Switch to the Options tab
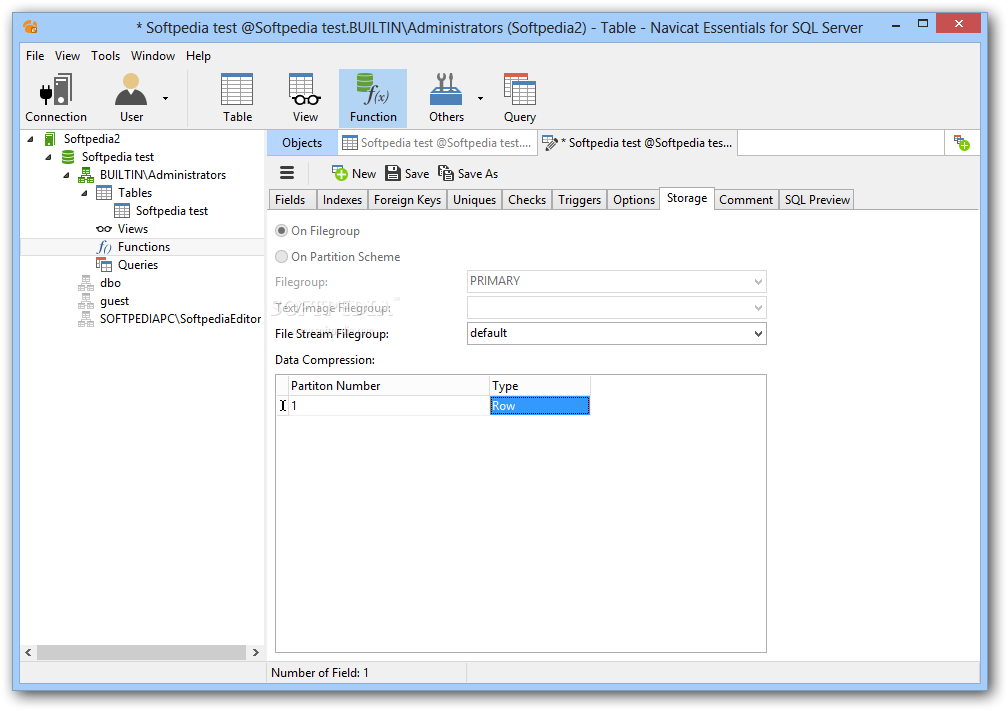This screenshot has height=711, width=1008. pyautogui.click(x=634, y=200)
